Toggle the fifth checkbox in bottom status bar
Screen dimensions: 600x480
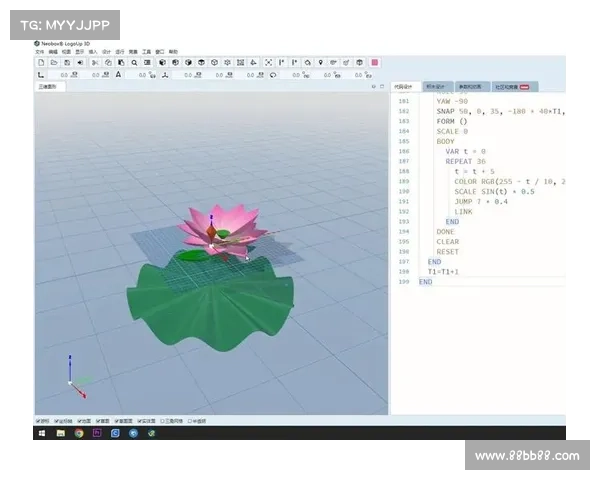coord(117,421)
